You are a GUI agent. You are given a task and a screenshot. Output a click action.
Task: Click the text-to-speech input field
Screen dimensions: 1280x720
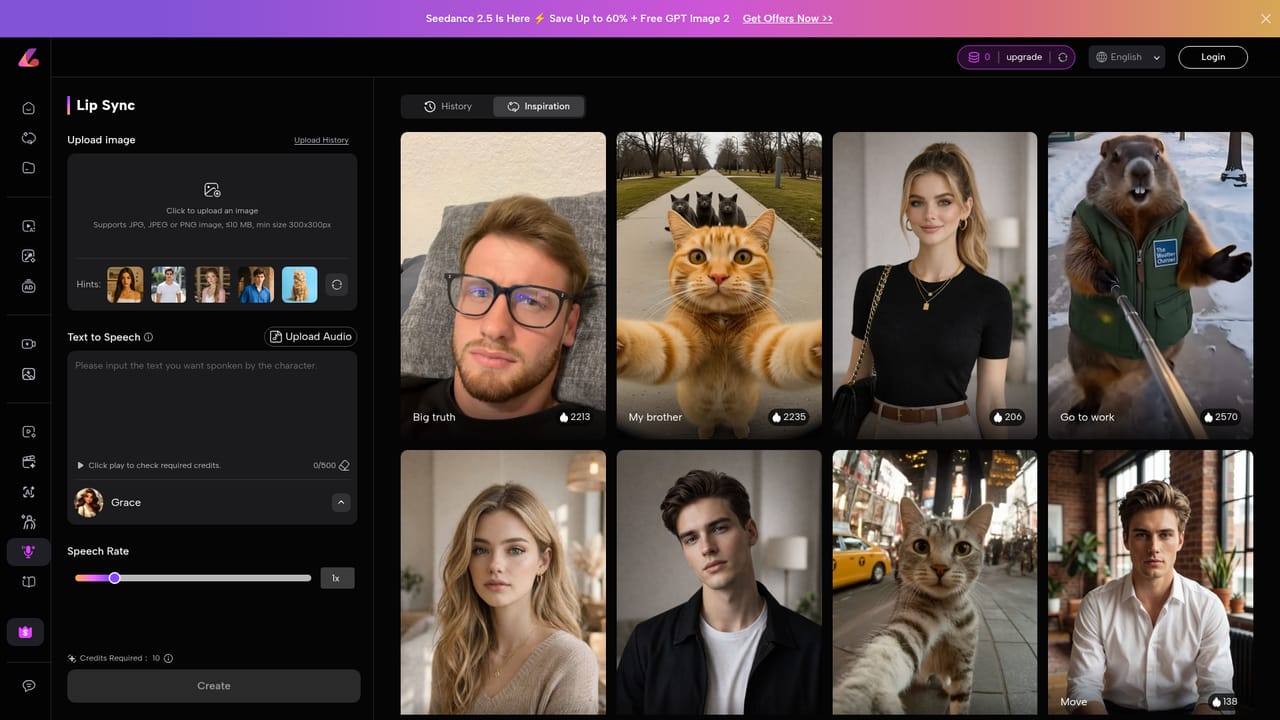212,405
